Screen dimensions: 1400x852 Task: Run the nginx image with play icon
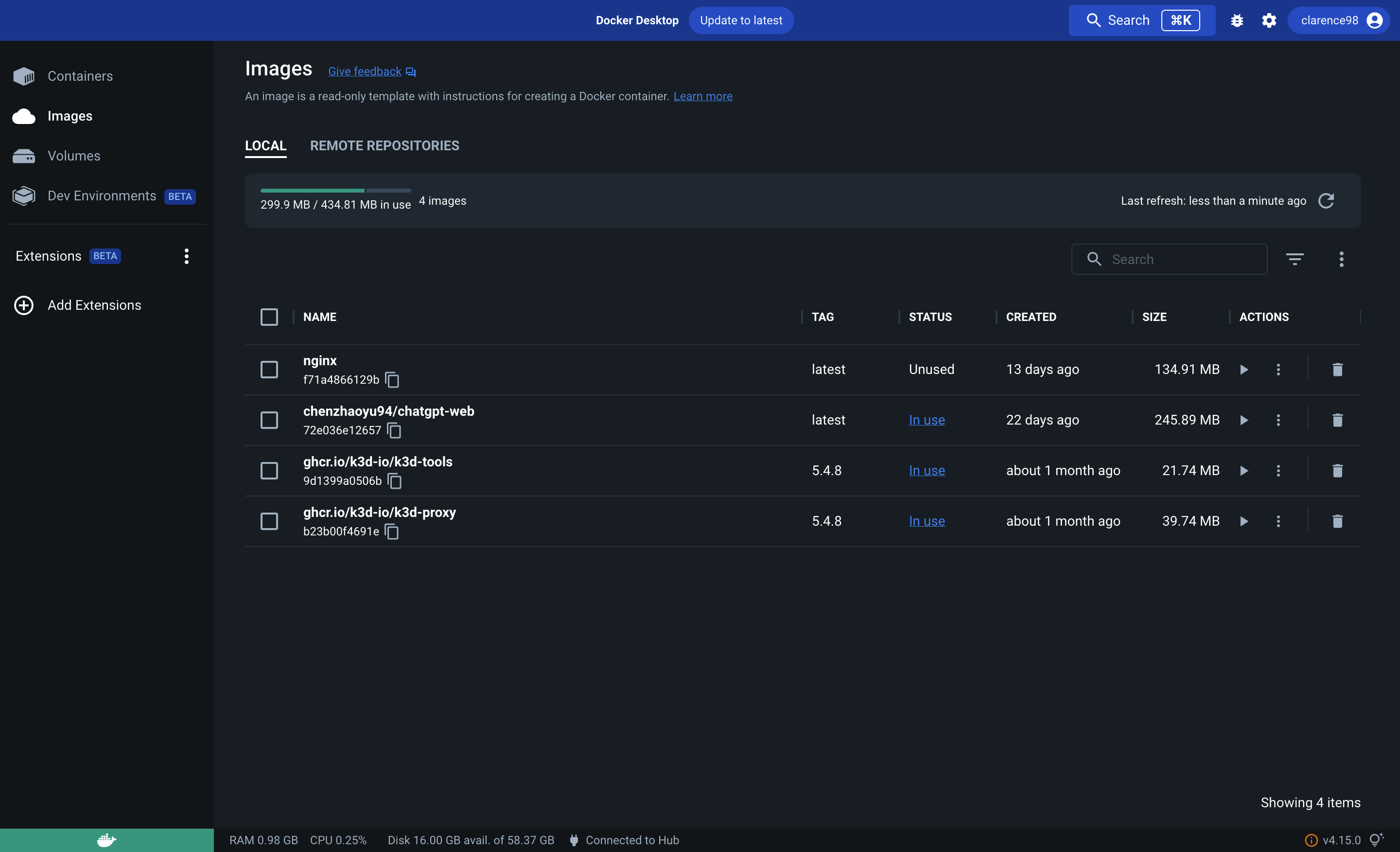[x=1244, y=370]
